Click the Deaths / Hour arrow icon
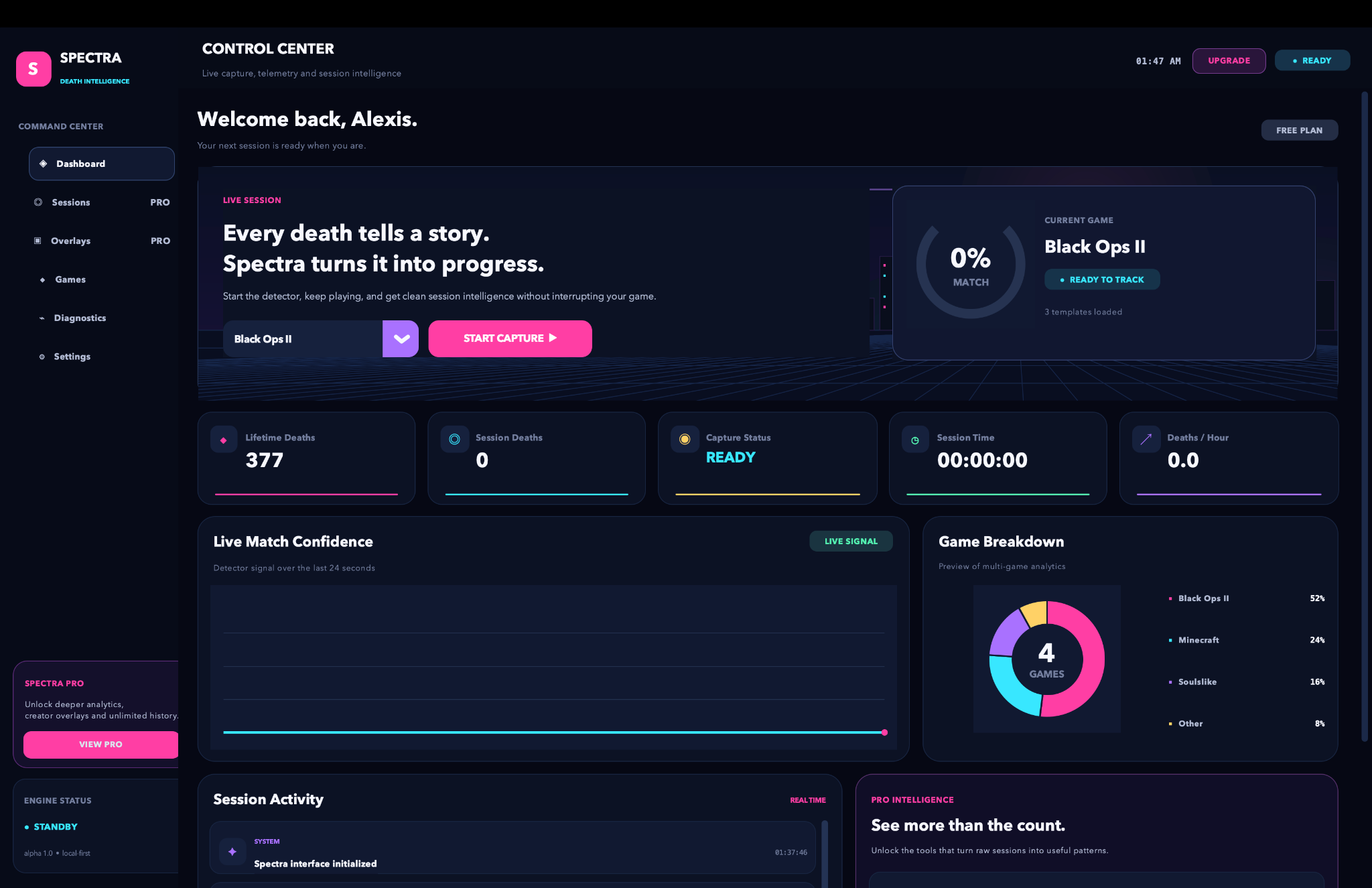The height and width of the screenshot is (888, 1372). [1146, 440]
